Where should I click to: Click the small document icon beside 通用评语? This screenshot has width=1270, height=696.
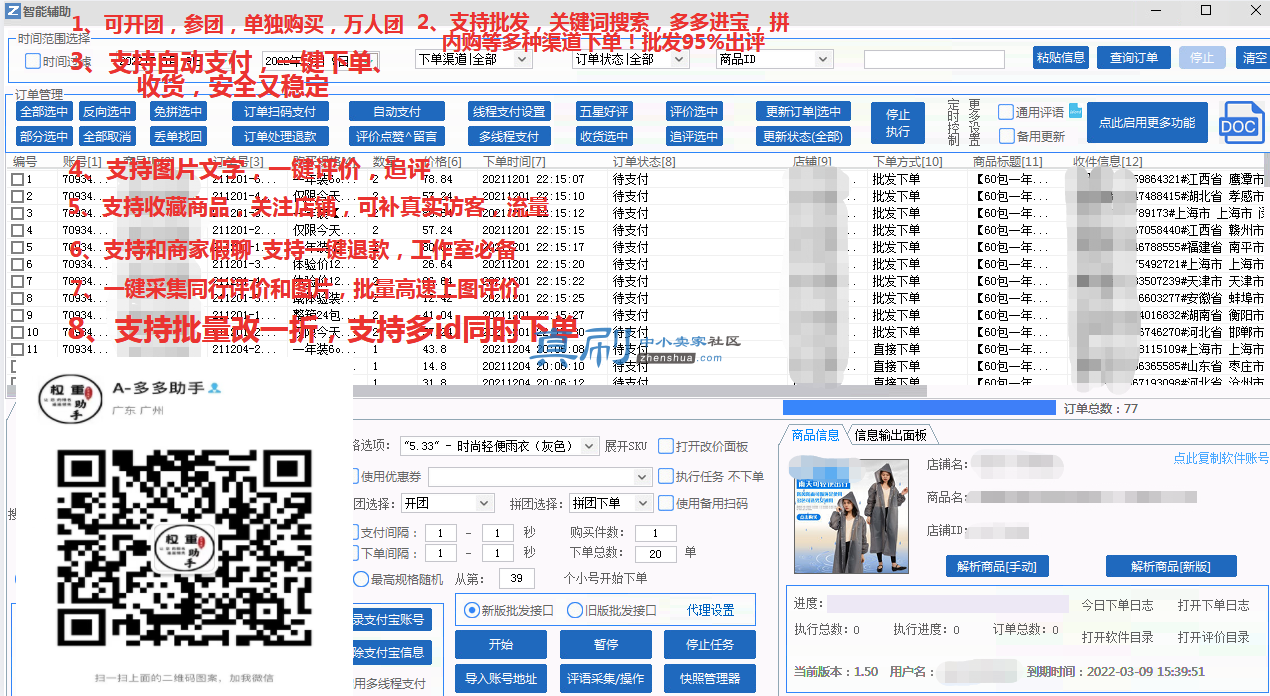[x=1075, y=111]
